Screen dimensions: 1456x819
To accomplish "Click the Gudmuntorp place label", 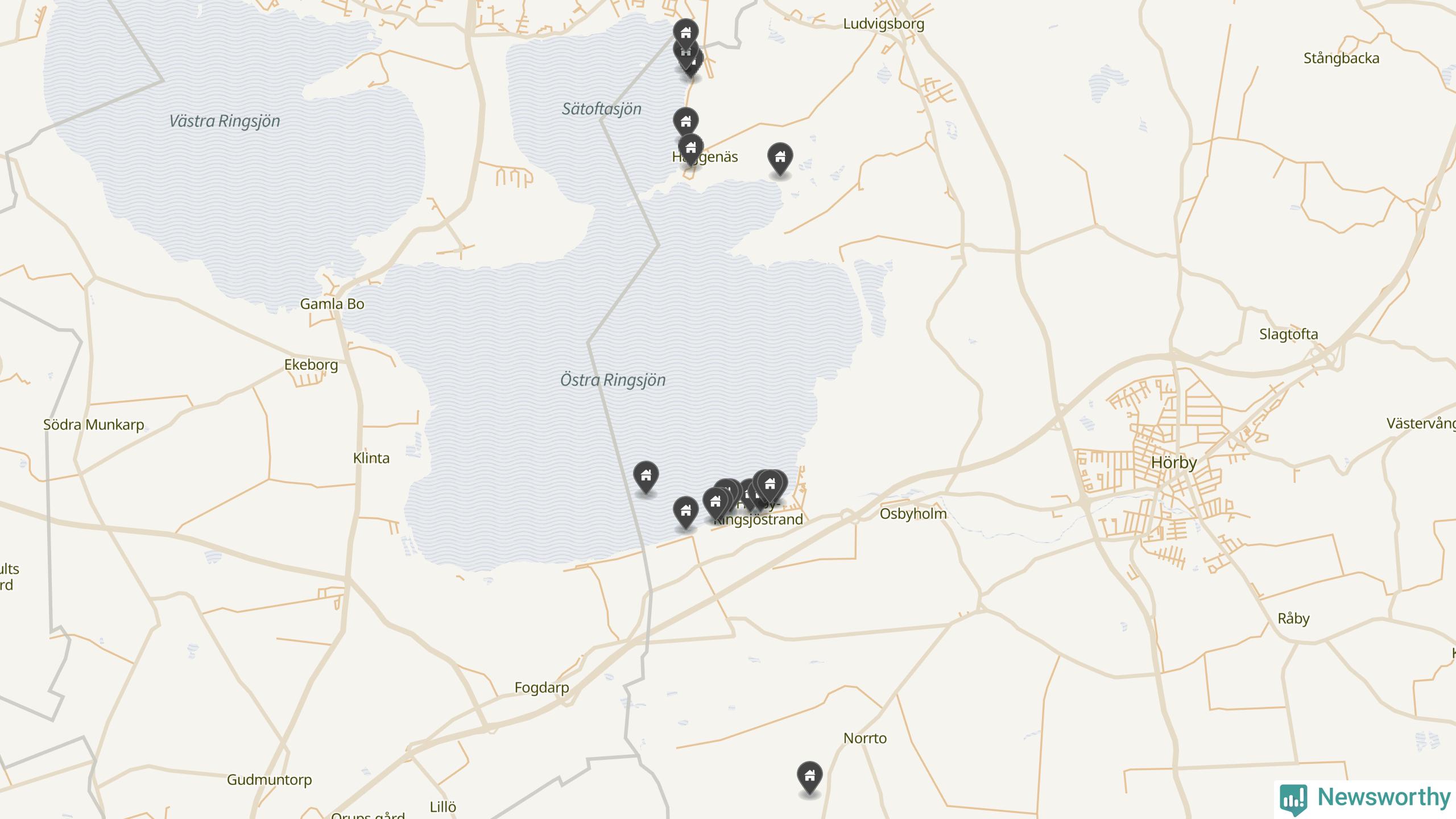I will point(269,780).
